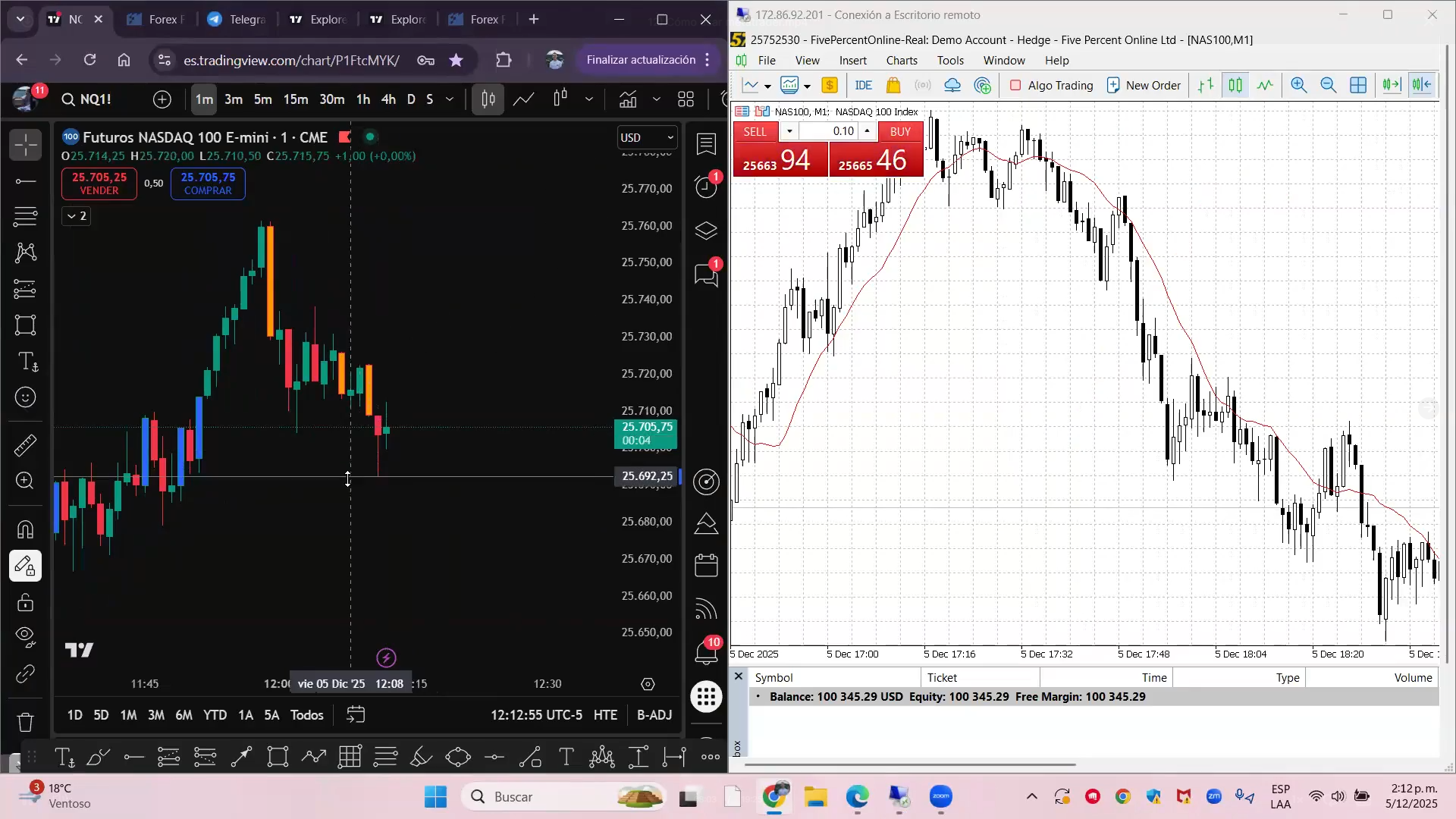Click the MetaTrader zoom in icon
The width and height of the screenshot is (1456, 819).
[1298, 86]
